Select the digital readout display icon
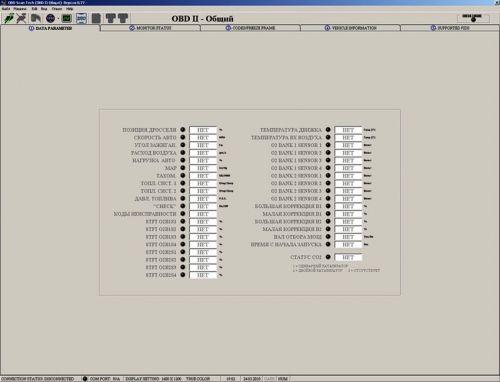 [x=81, y=18]
